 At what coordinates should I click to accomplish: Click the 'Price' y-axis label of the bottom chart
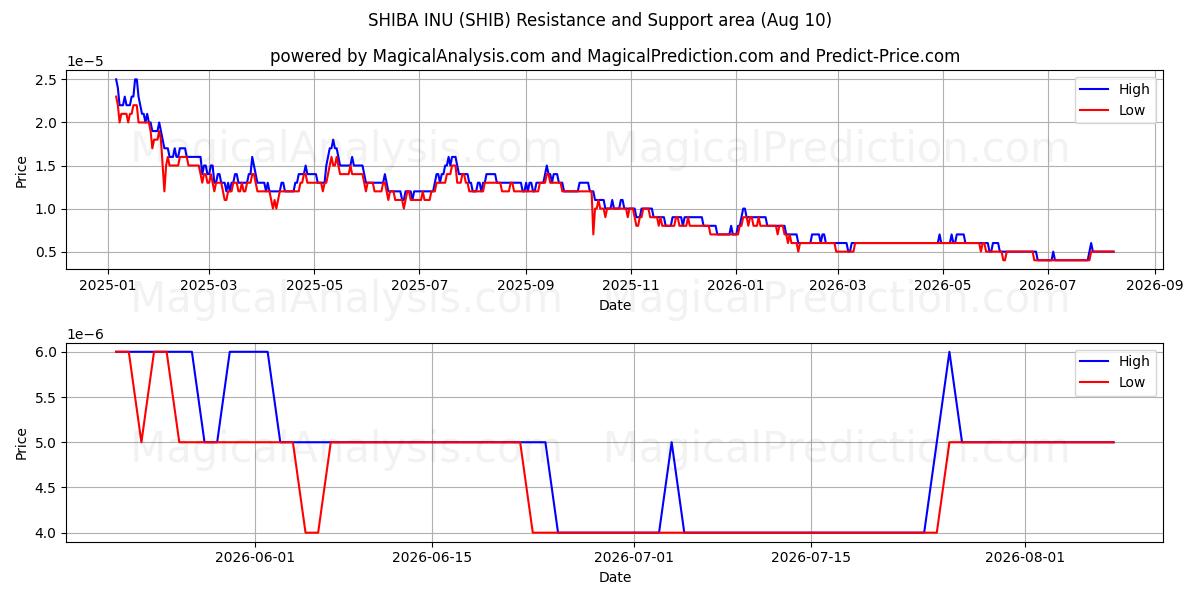coord(22,442)
